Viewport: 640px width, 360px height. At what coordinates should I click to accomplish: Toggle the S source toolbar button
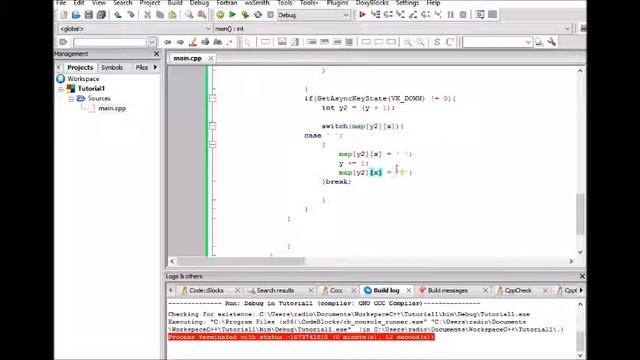[437, 42]
